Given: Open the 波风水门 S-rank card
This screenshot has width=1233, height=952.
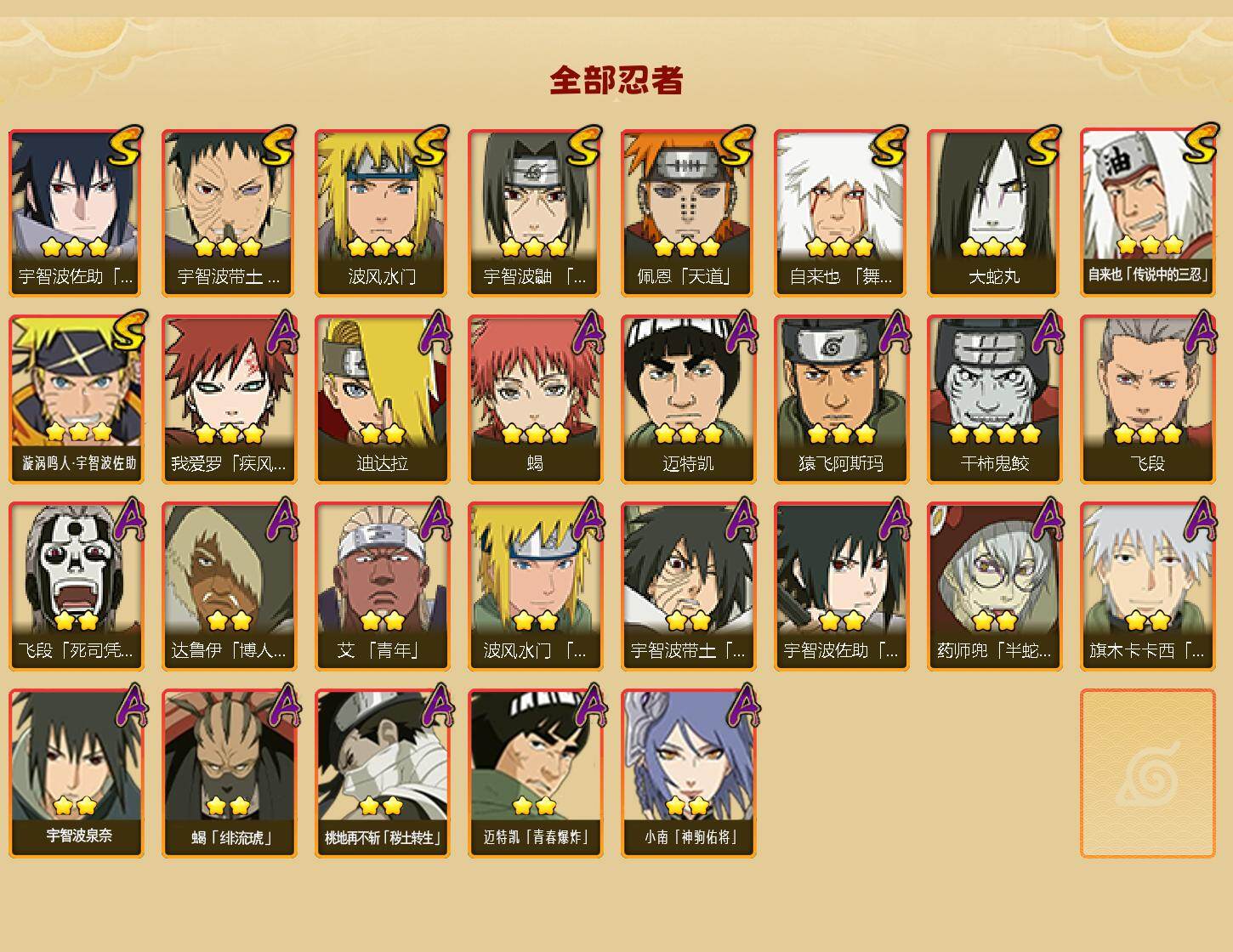Looking at the screenshot, I should tap(383, 212).
